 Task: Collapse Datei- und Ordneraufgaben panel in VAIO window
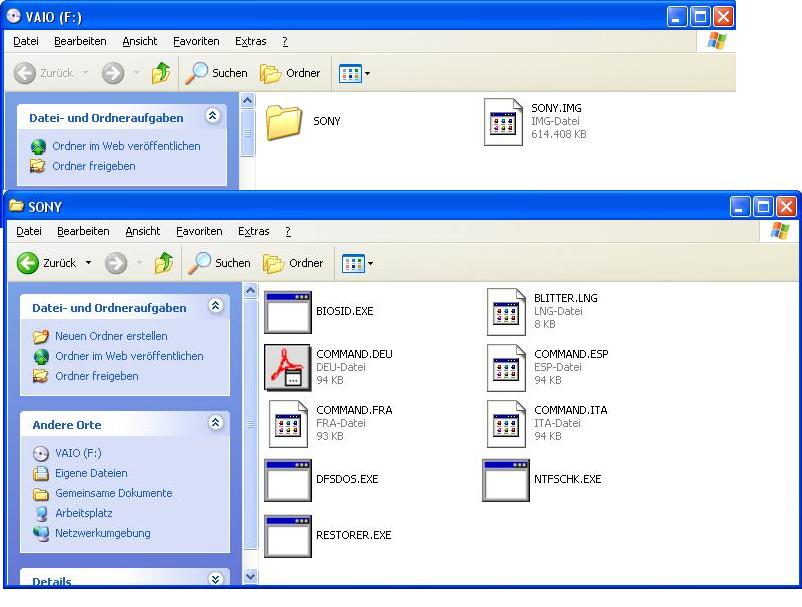pyautogui.click(x=212, y=116)
